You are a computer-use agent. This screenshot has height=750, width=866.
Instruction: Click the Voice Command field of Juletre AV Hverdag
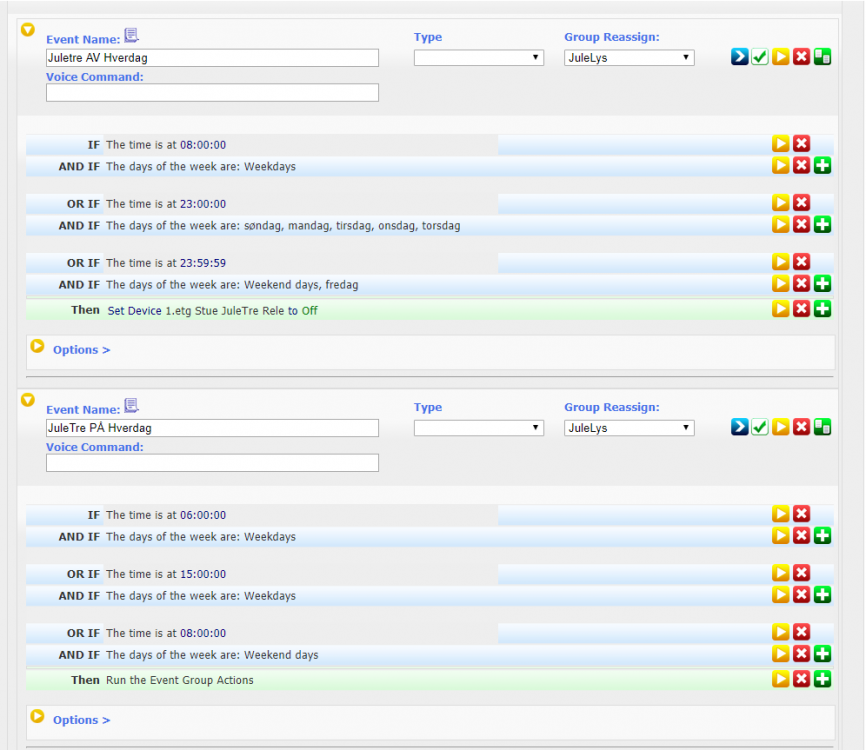[x=212, y=93]
